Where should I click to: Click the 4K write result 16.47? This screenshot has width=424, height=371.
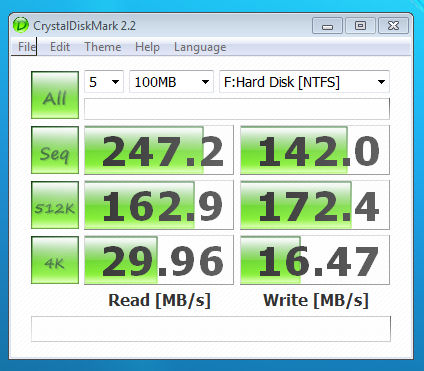[x=315, y=260]
